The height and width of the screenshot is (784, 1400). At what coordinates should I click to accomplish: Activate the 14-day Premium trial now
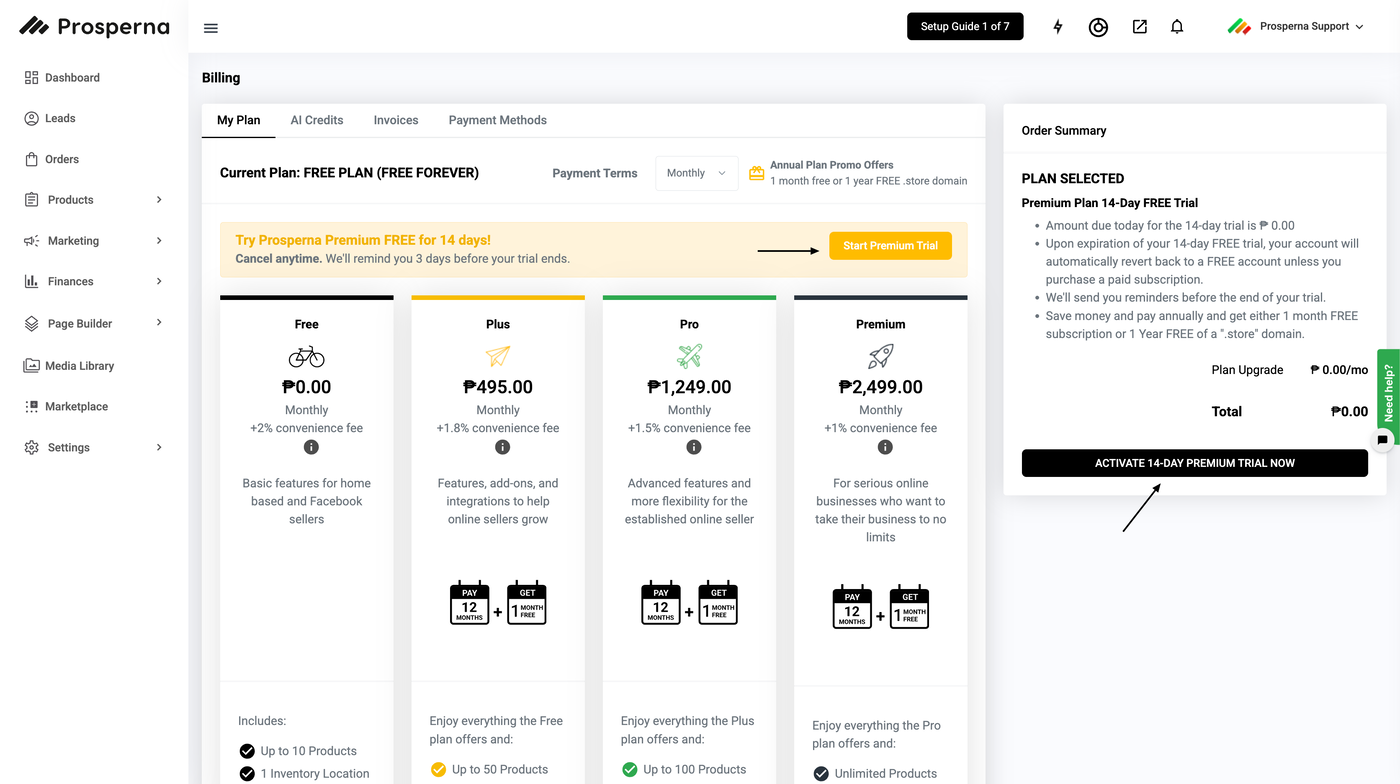1194,463
